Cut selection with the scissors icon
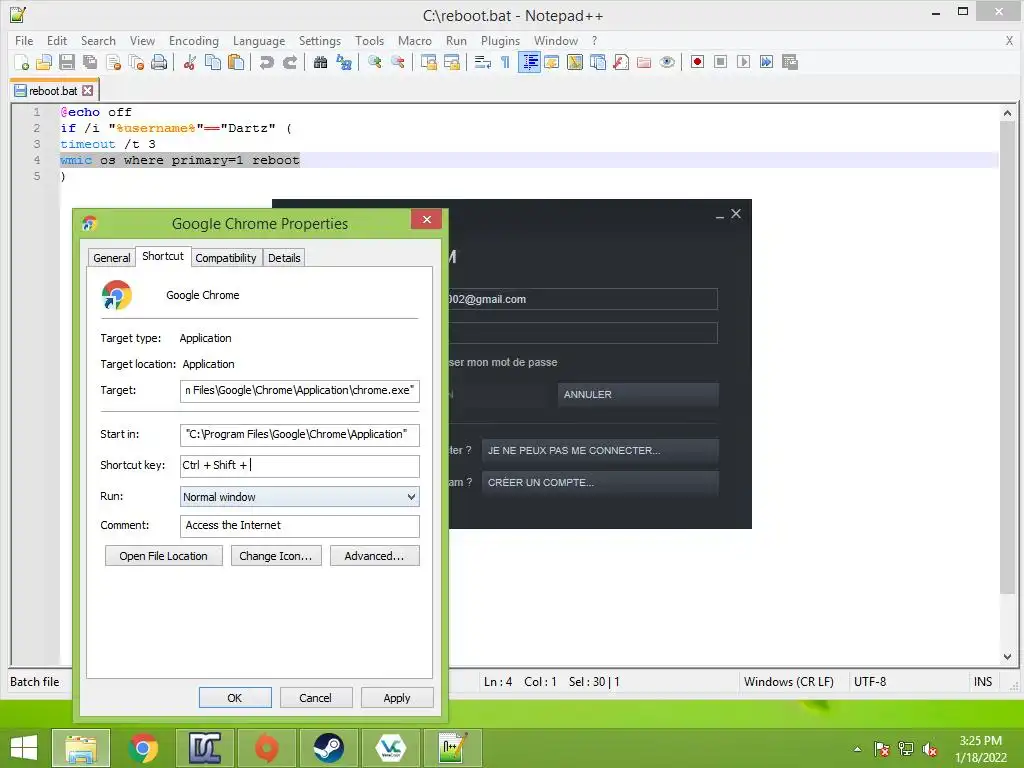This screenshot has width=1024, height=768. pos(190,62)
